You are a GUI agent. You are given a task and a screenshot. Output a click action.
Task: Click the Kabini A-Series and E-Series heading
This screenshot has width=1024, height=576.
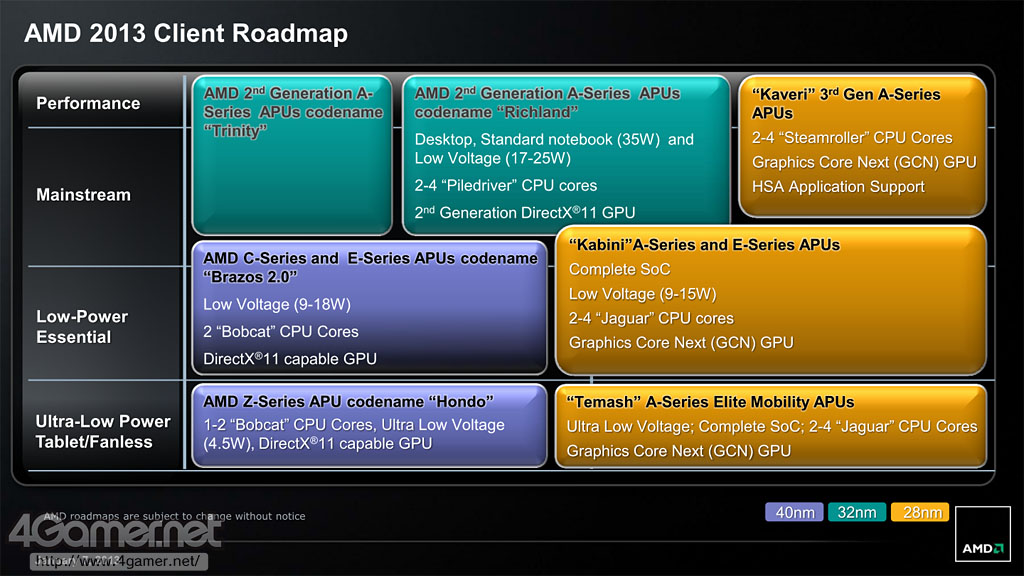click(x=704, y=245)
